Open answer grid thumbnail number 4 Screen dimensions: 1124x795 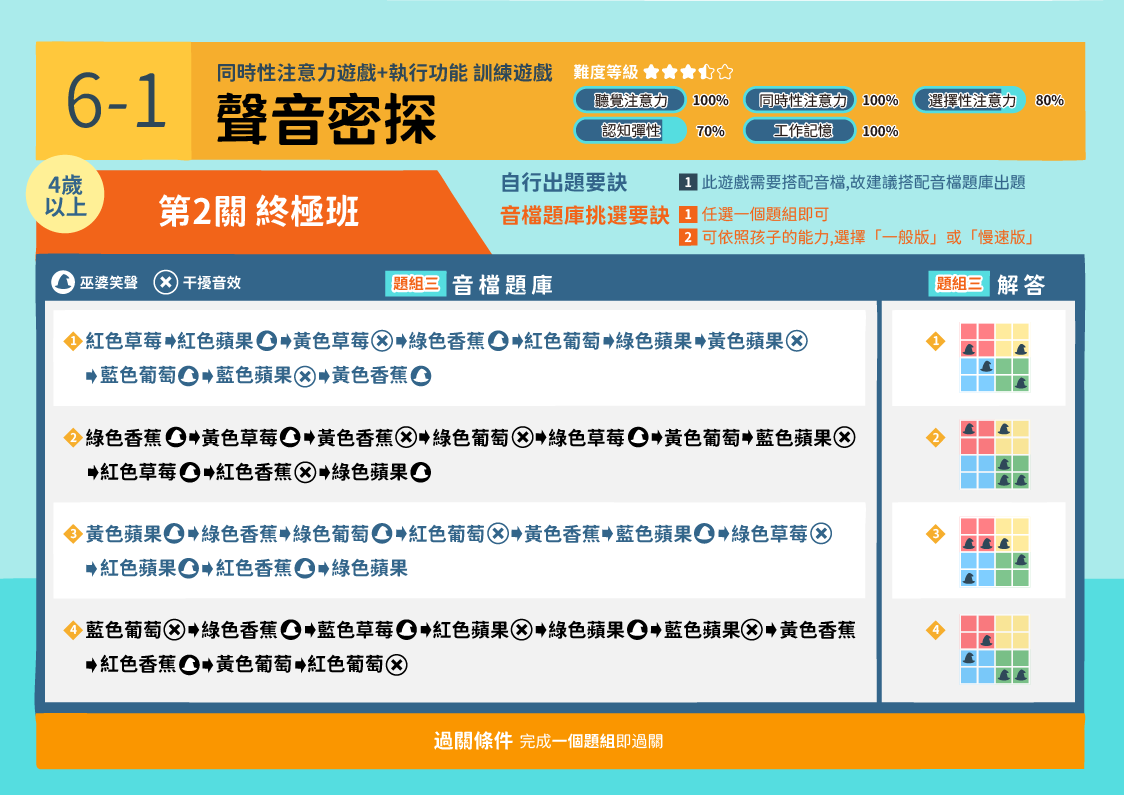pyautogui.click(x=994, y=649)
